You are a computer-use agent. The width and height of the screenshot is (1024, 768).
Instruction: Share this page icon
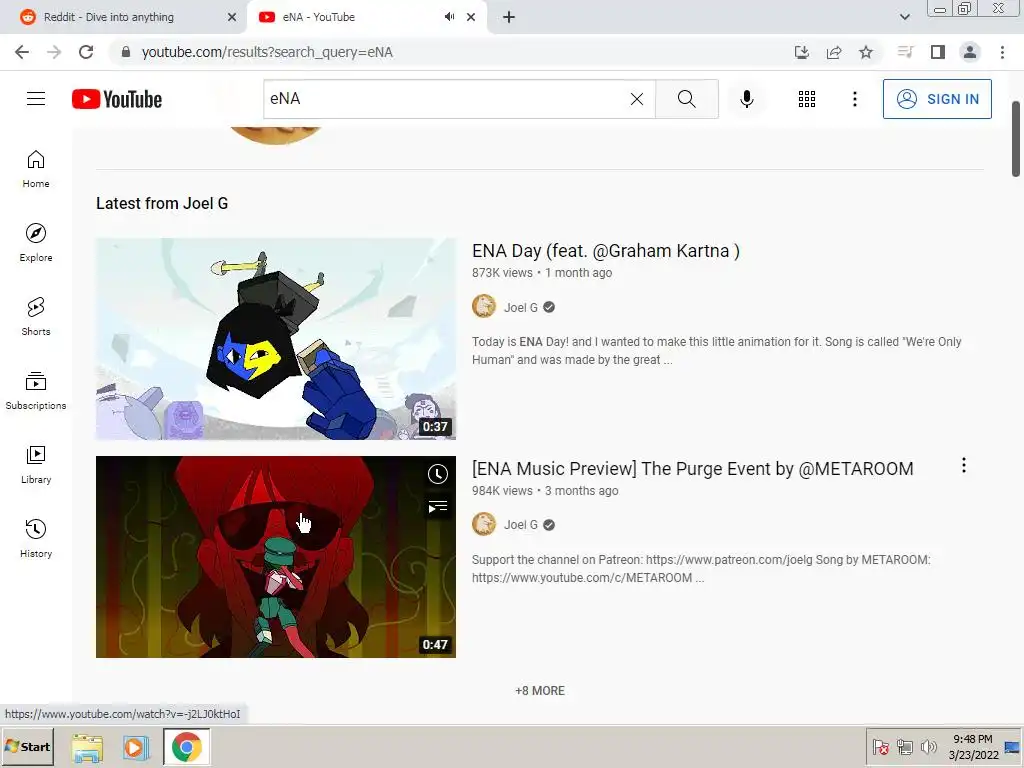(833, 52)
